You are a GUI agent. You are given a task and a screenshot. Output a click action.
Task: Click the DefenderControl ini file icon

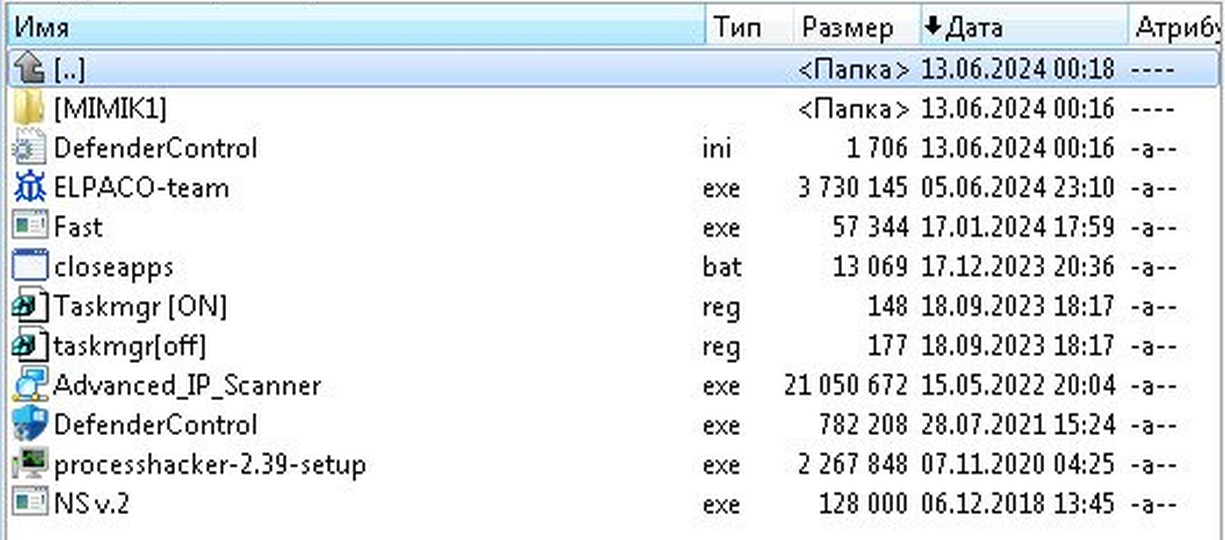click(30, 148)
